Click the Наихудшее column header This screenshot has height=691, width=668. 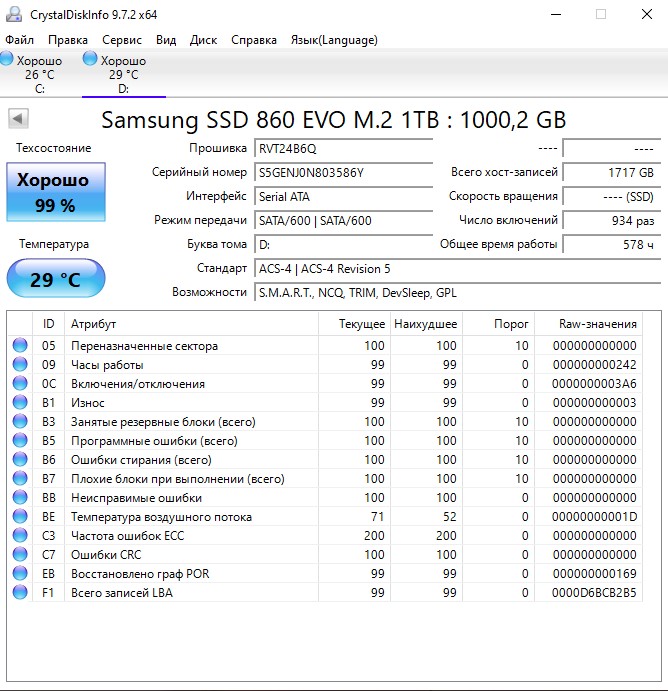(426, 324)
